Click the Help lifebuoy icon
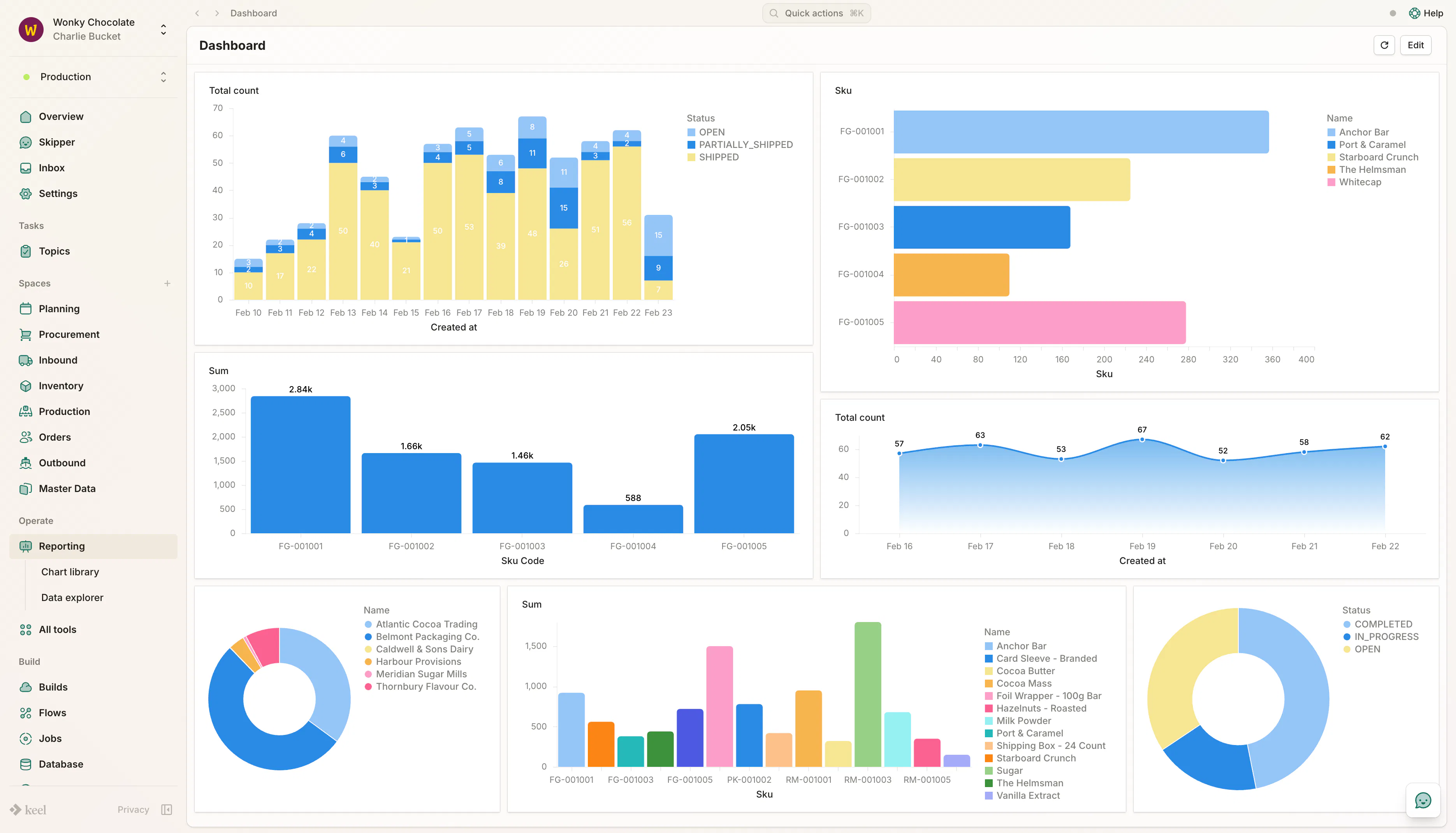Screen dimensions: 1456x833 coord(1414,13)
